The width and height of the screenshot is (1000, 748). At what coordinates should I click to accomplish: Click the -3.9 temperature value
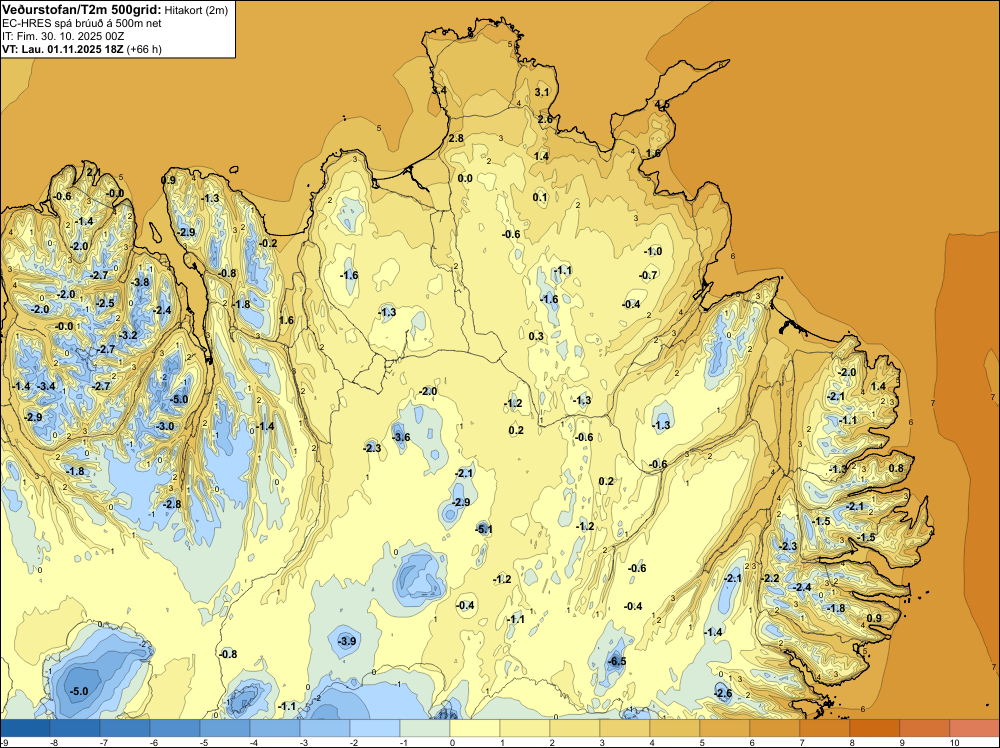(347, 641)
